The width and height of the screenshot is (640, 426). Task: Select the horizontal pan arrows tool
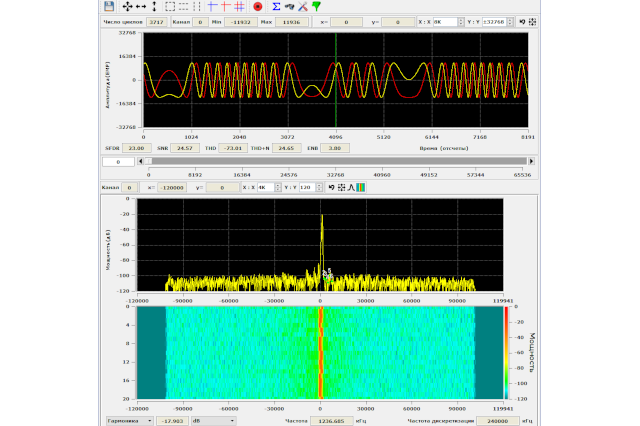139,6
